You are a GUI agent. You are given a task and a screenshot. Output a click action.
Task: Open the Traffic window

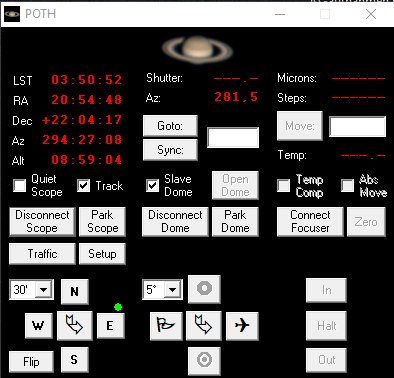[x=42, y=254]
